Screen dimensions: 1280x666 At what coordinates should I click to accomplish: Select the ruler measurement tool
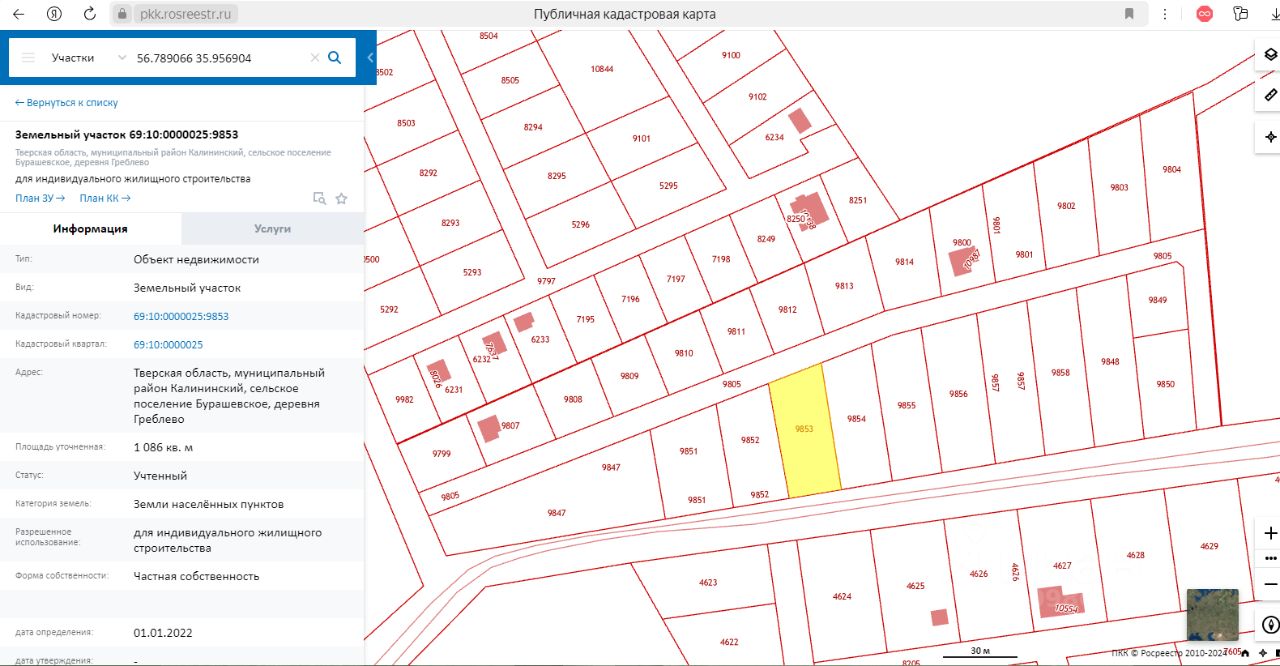[x=1270, y=95]
